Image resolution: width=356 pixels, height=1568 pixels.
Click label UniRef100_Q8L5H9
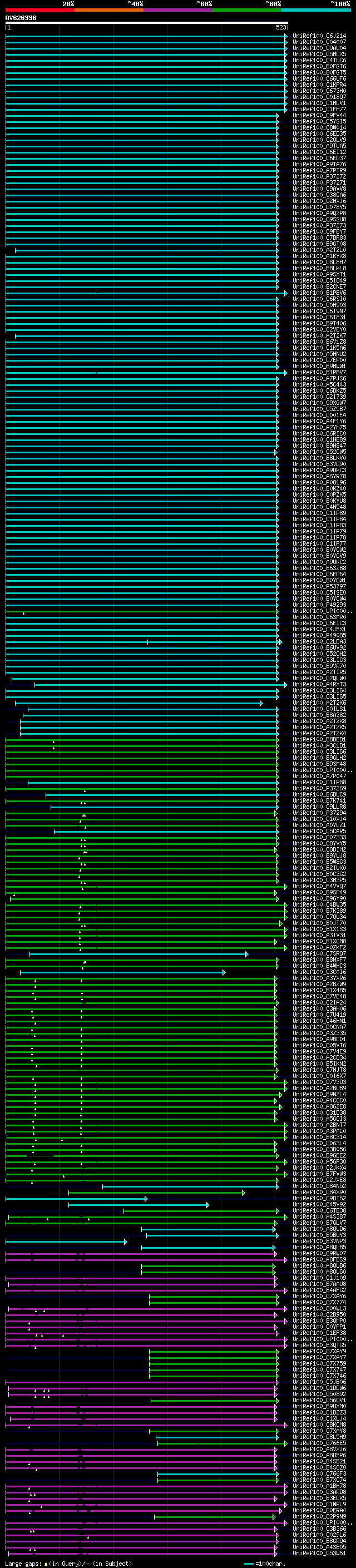coord(319,1438)
